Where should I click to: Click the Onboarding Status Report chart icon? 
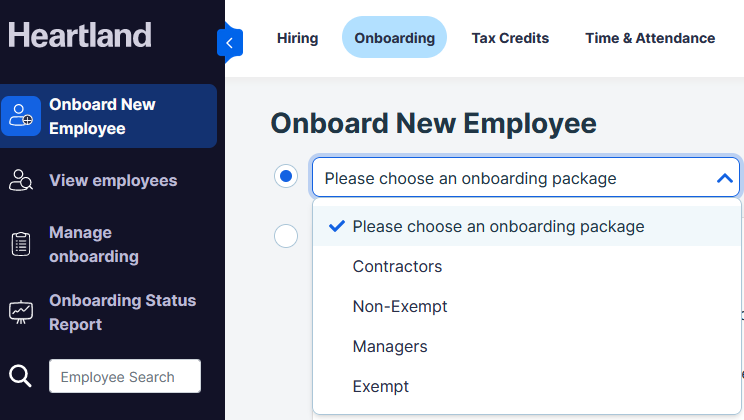tap(21, 312)
